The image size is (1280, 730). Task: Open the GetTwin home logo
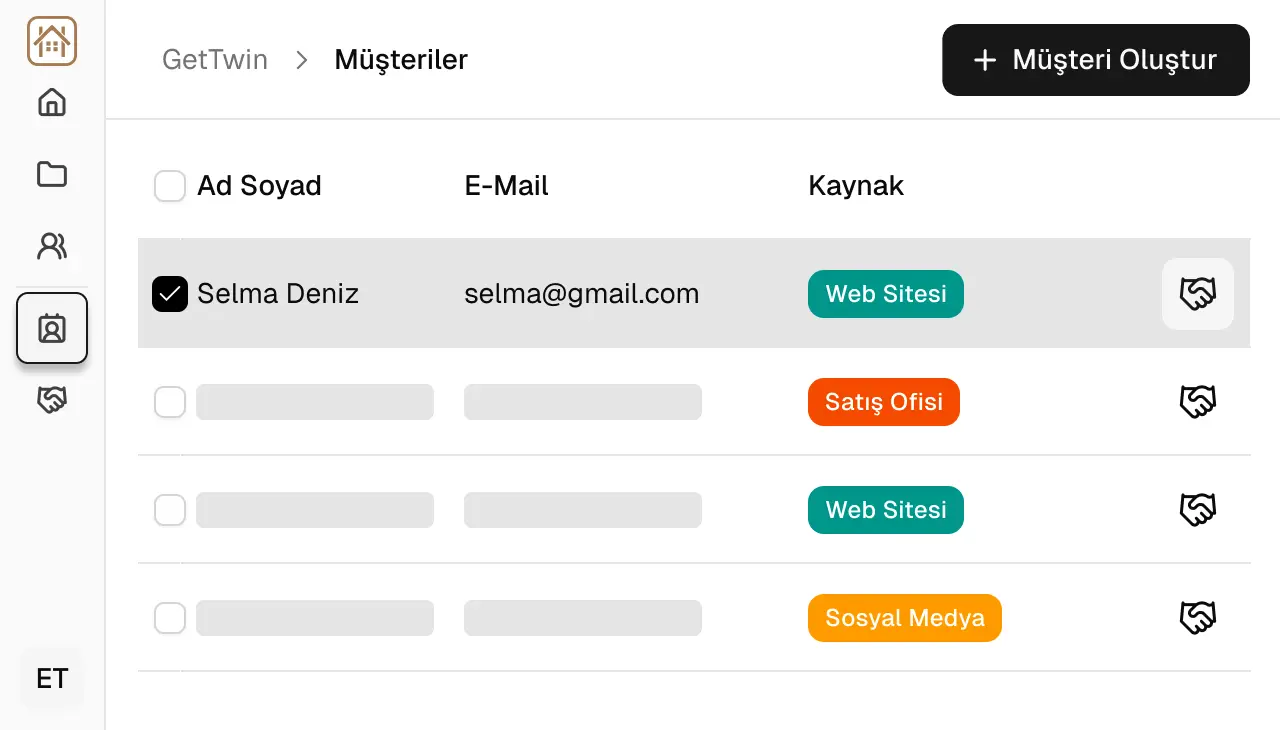point(51,41)
